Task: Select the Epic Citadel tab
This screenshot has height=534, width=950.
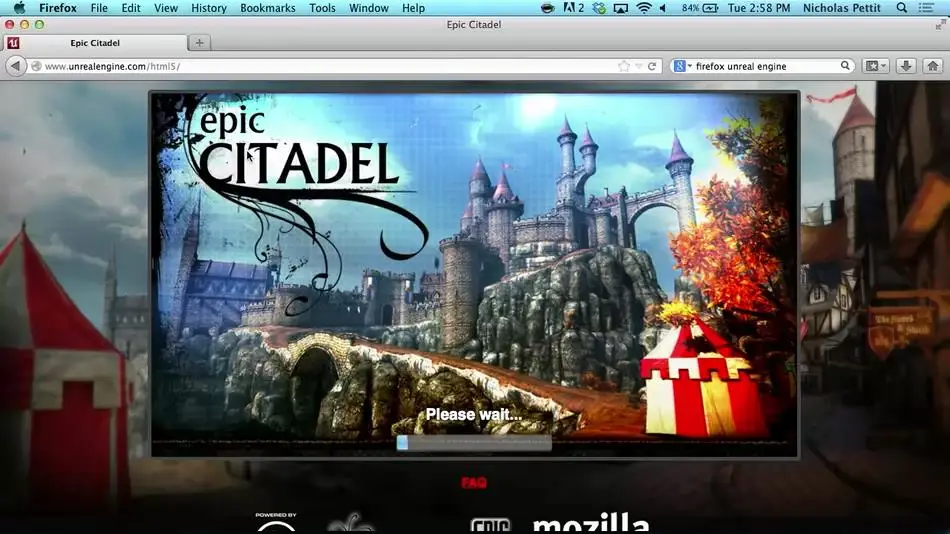Action: (x=95, y=43)
